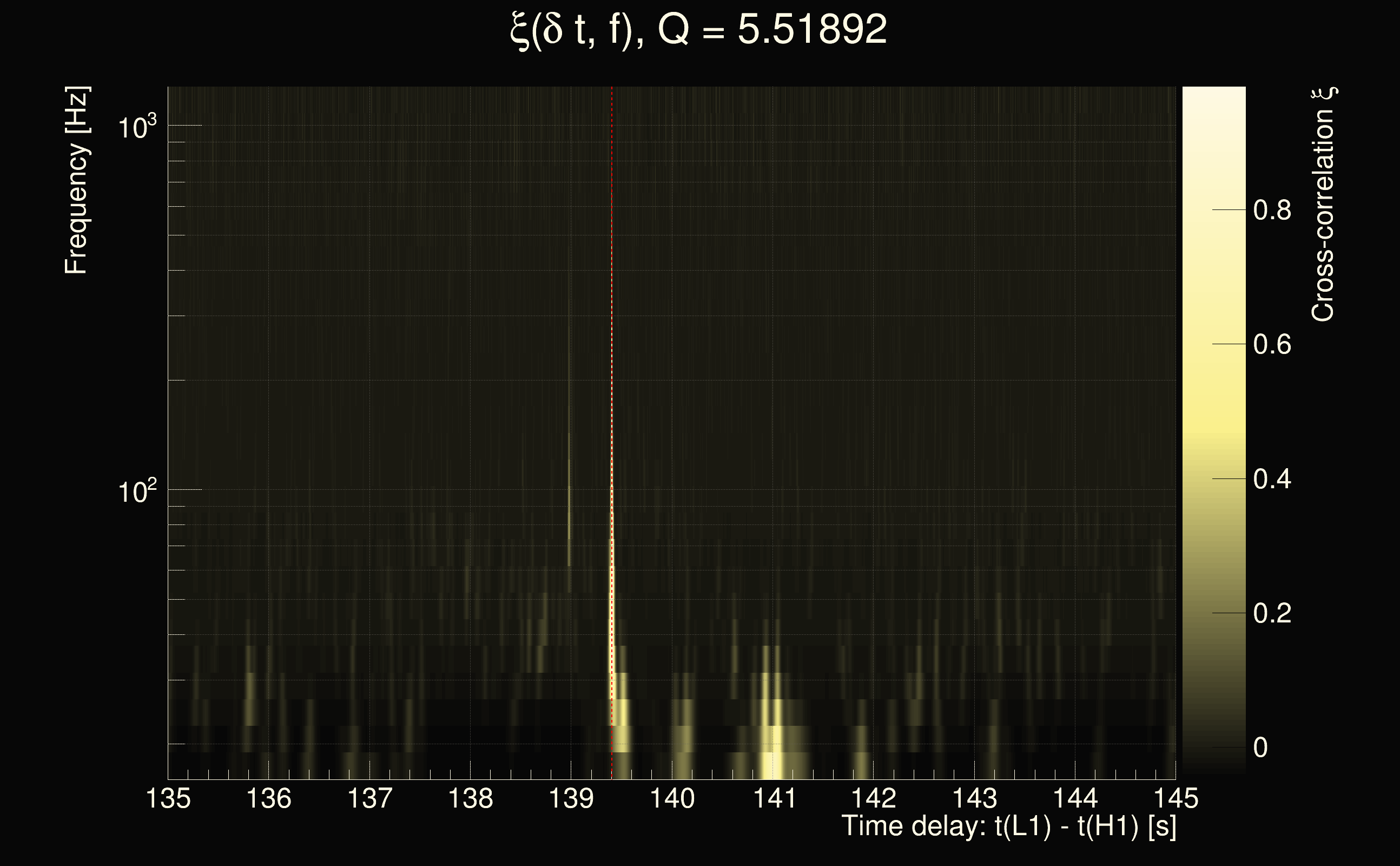Screen dimensions: 1400x866
Task: Click the 10³ frequency tick label
Action: 137,127
